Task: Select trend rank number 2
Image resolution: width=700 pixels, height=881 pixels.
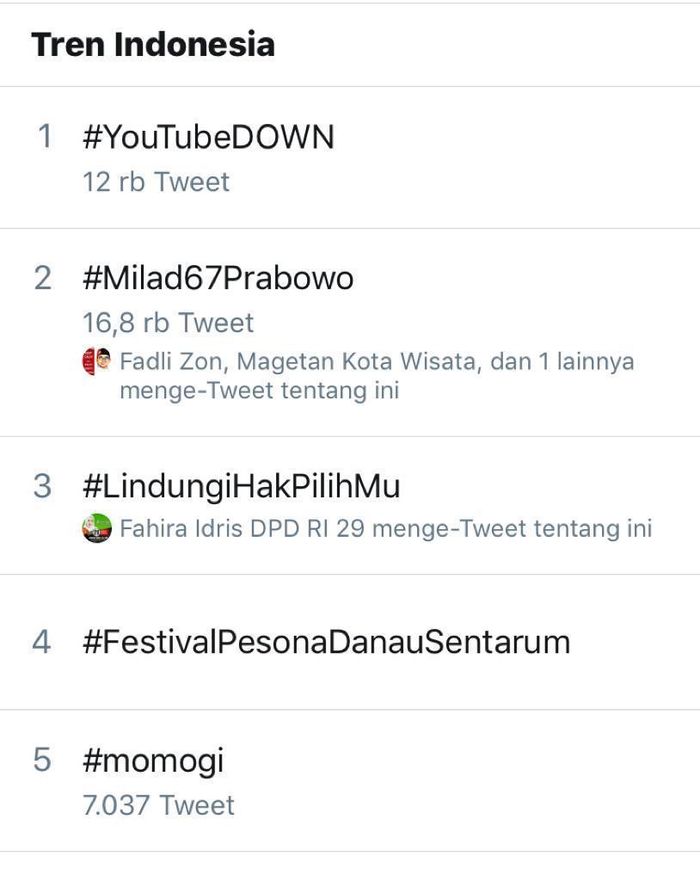Action: tap(43, 278)
